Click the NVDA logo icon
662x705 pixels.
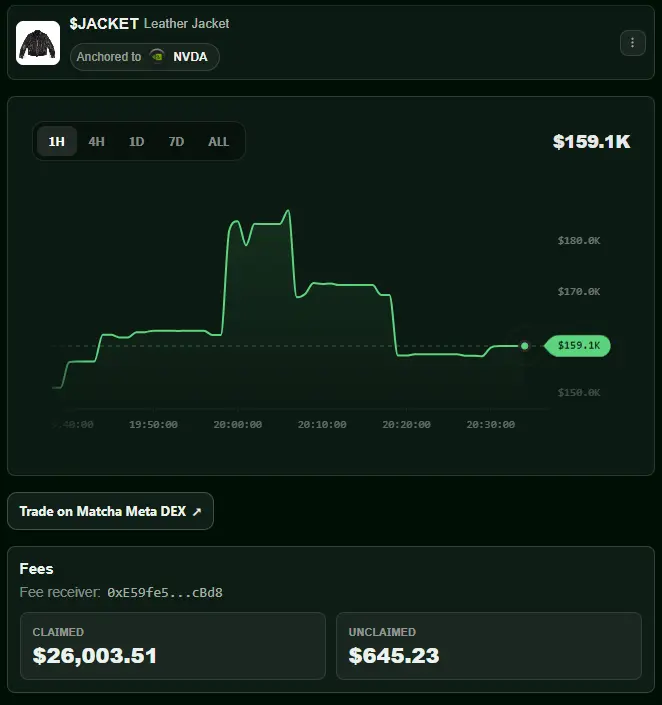[x=157, y=57]
